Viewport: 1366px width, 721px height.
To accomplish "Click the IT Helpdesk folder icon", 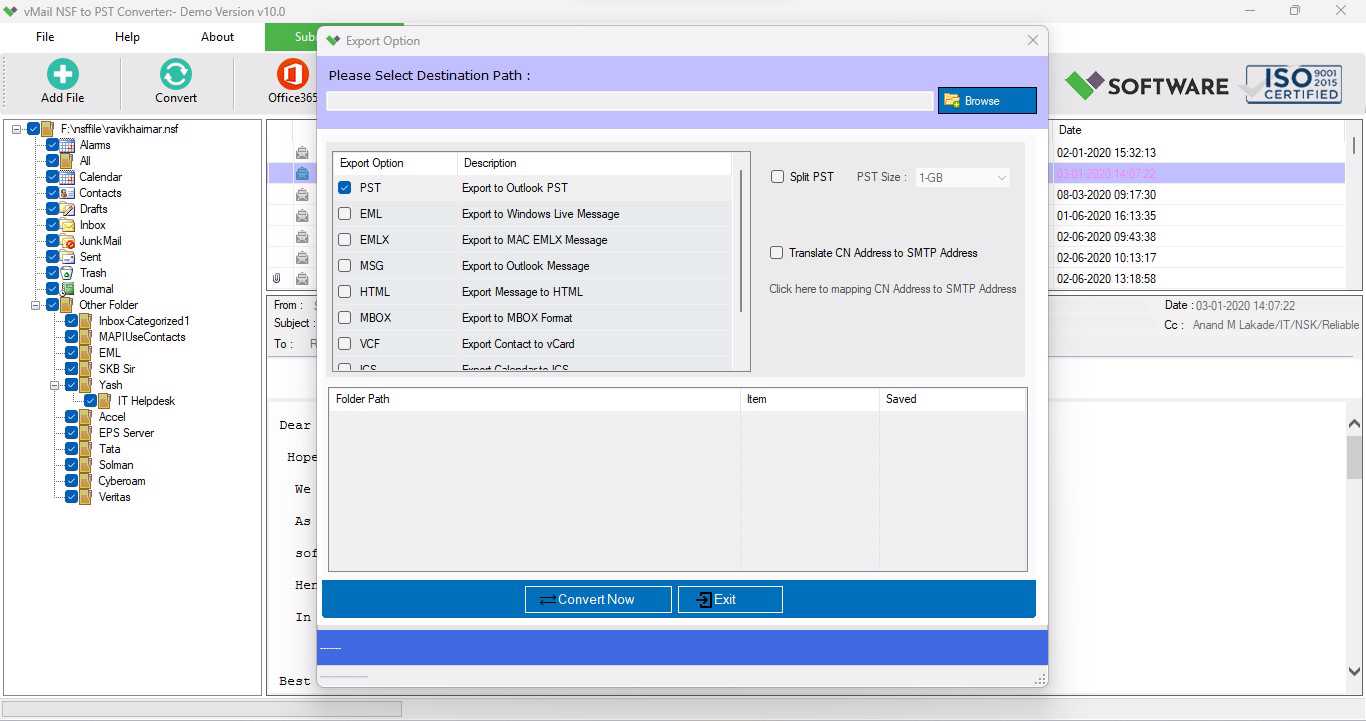I will [105, 401].
